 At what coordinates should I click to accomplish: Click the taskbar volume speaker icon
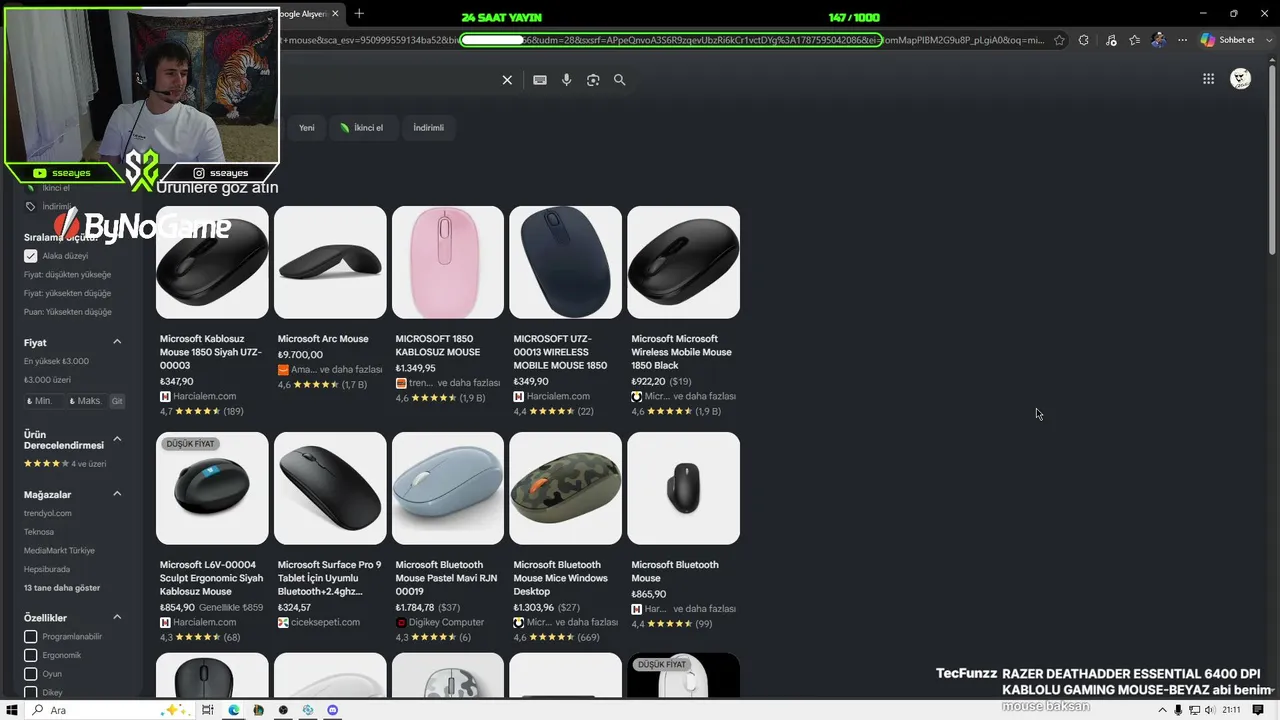point(1211,710)
